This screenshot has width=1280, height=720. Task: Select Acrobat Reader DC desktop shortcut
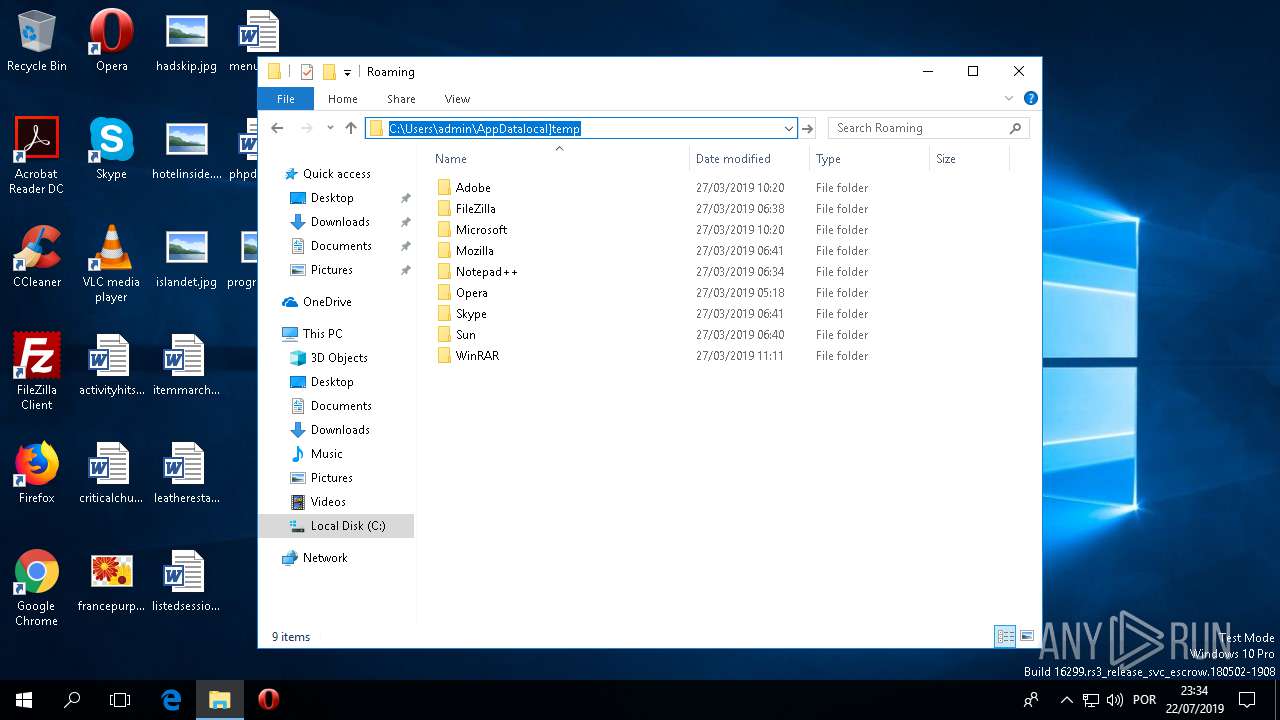tap(37, 156)
